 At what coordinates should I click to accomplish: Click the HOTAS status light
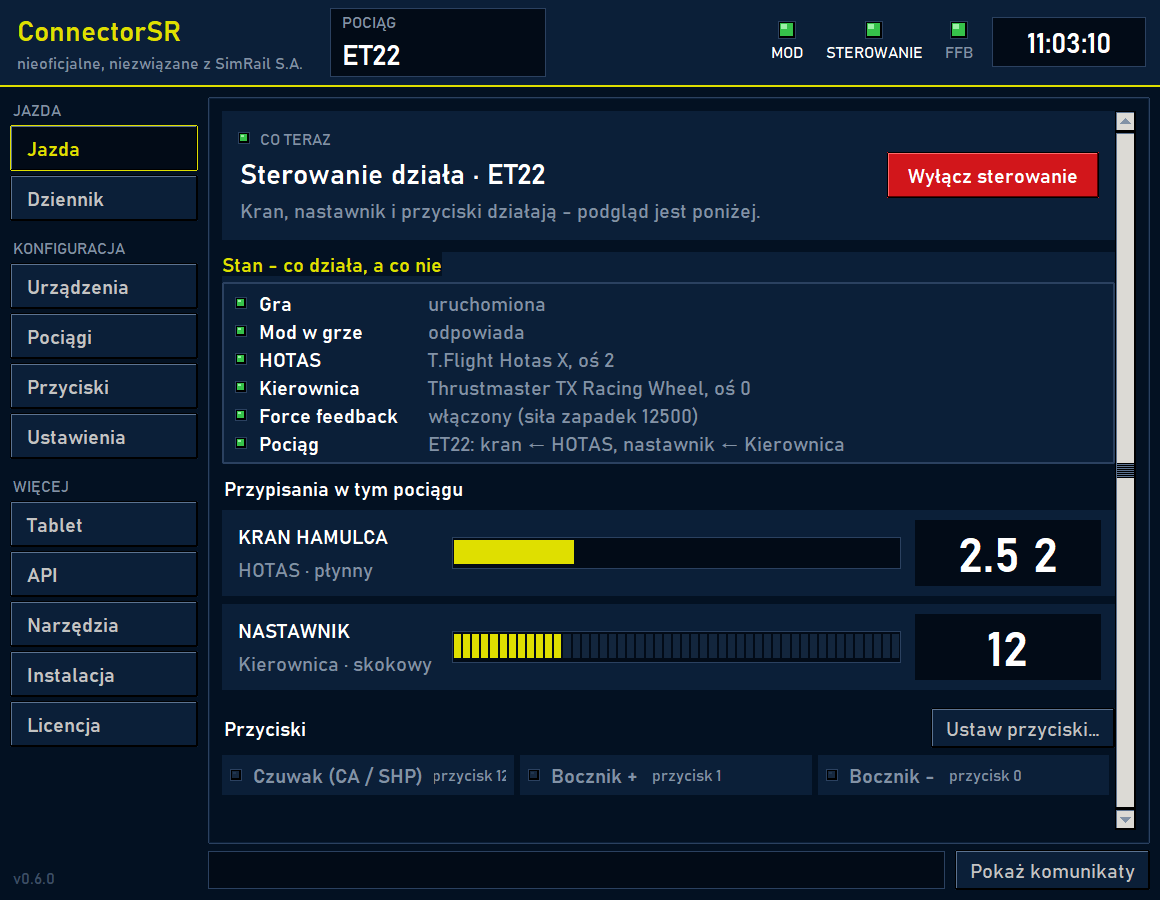[240, 359]
